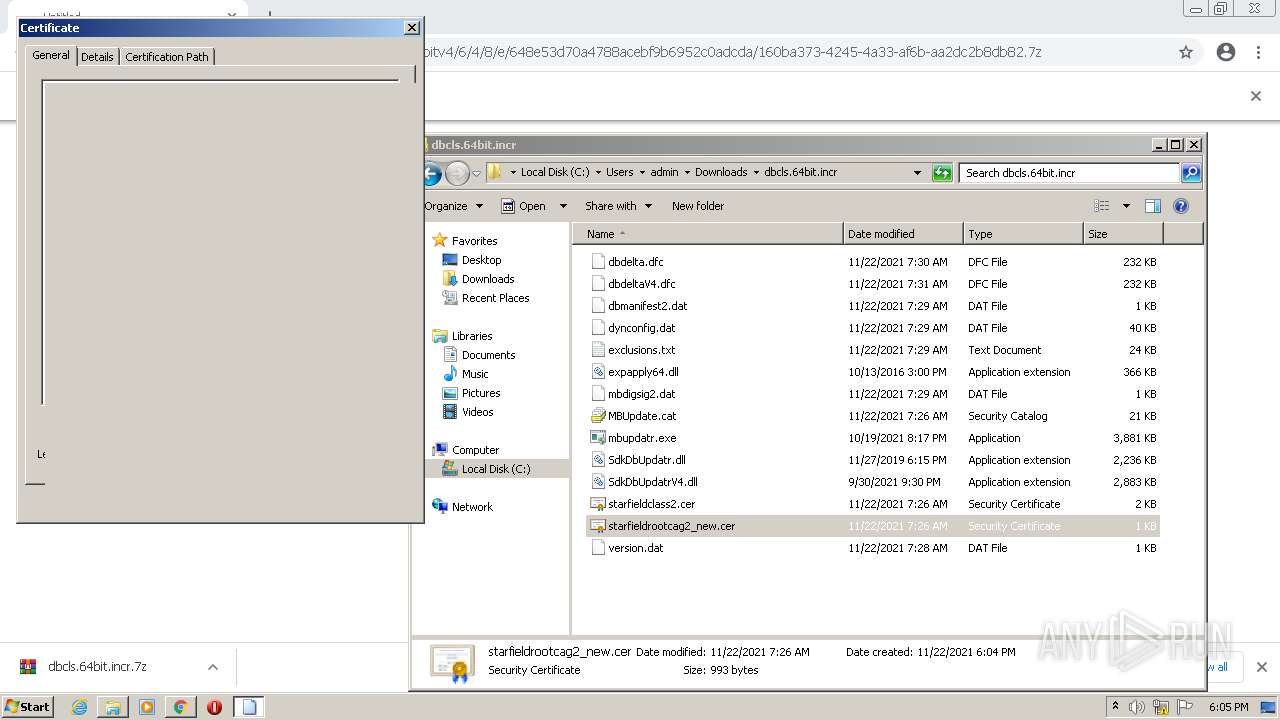Select SdkDbUpdatrV4.dll file icon
This screenshot has width=1280, height=720.
598,482
